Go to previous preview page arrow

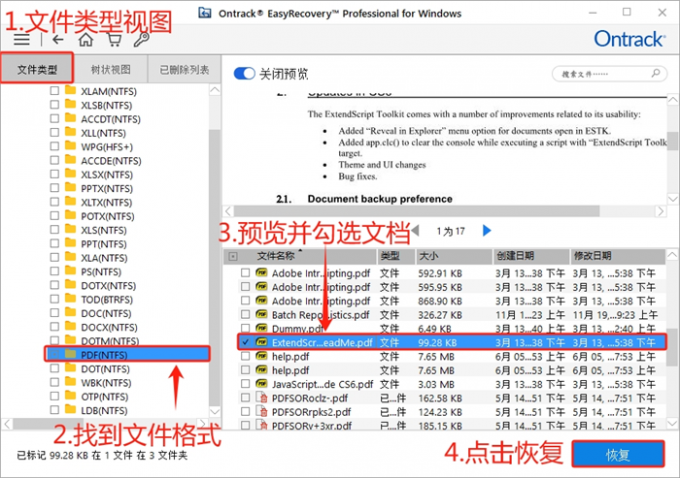click(x=415, y=230)
